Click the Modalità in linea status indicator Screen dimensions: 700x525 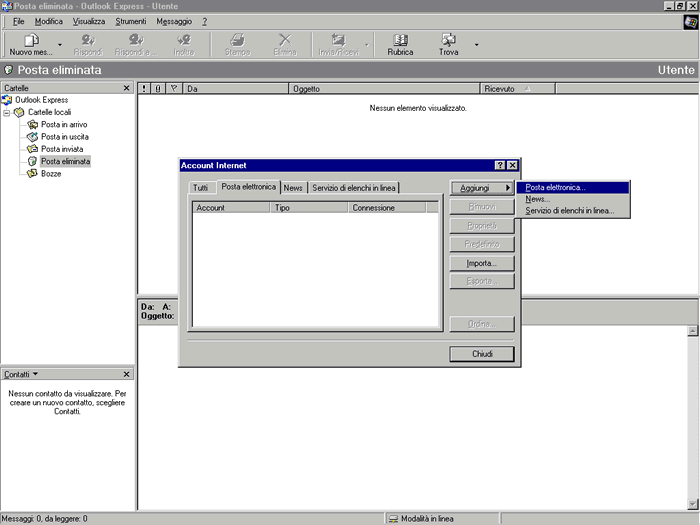[x=421, y=518]
